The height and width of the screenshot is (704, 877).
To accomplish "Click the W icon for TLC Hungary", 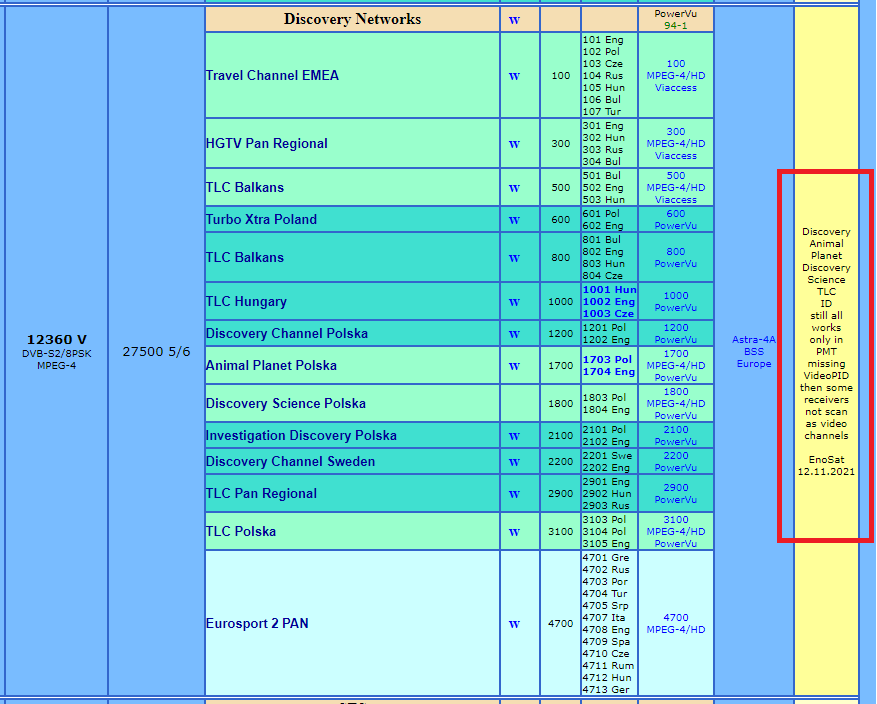I will [x=514, y=302].
